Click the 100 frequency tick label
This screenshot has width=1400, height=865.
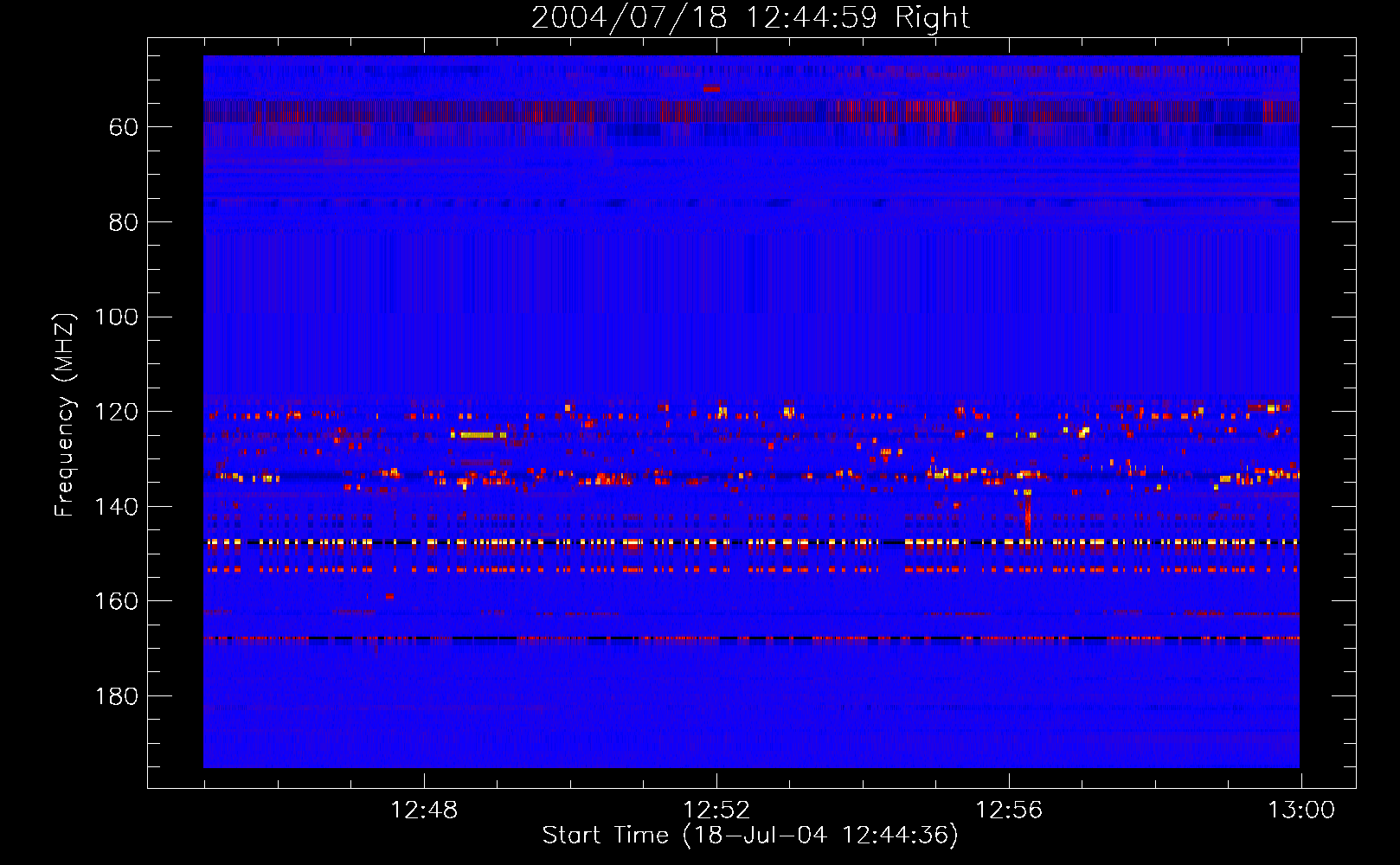click(x=117, y=317)
